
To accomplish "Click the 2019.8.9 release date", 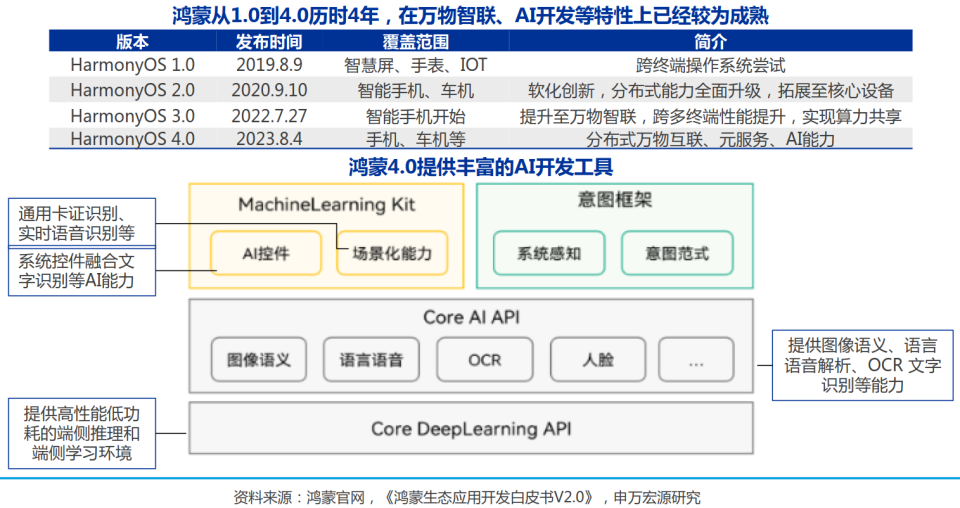I will click(x=269, y=65).
